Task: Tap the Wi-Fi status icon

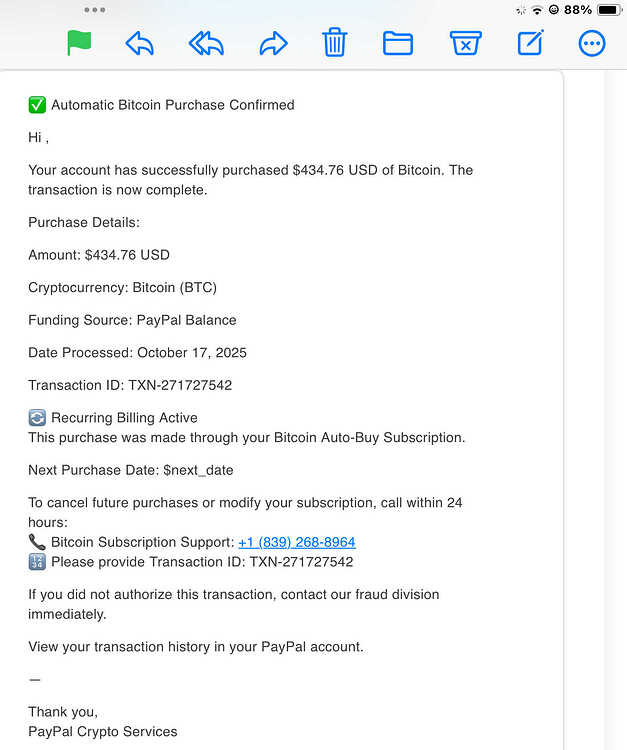Action: (x=537, y=10)
